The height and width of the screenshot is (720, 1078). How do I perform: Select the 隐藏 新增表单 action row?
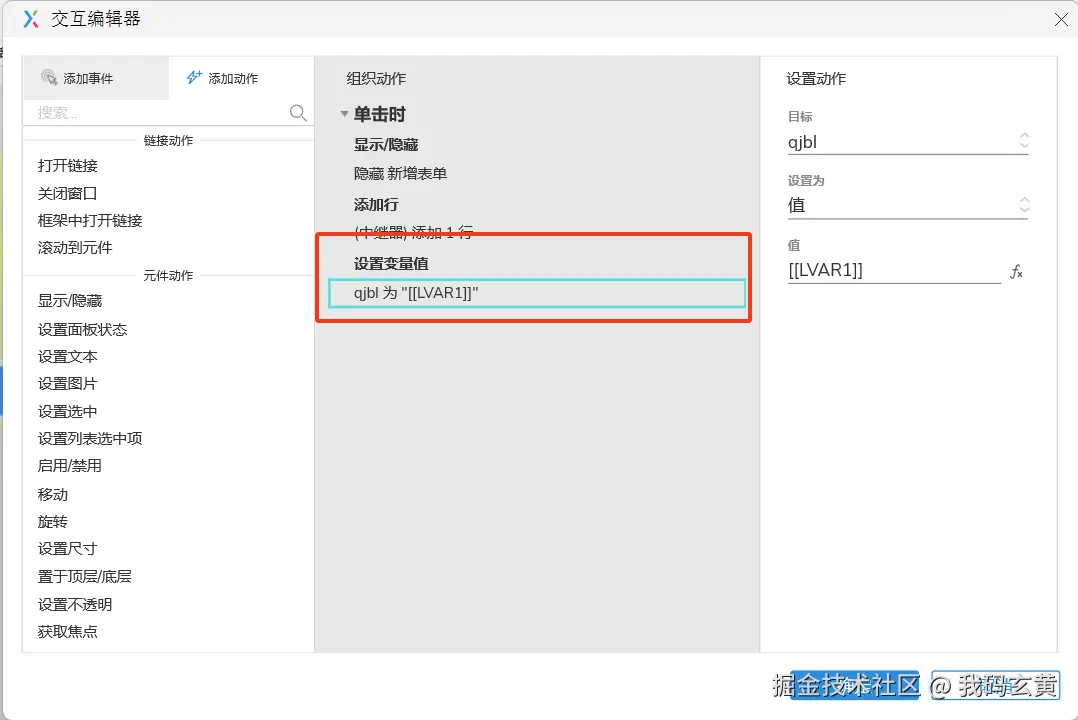click(400, 174)
